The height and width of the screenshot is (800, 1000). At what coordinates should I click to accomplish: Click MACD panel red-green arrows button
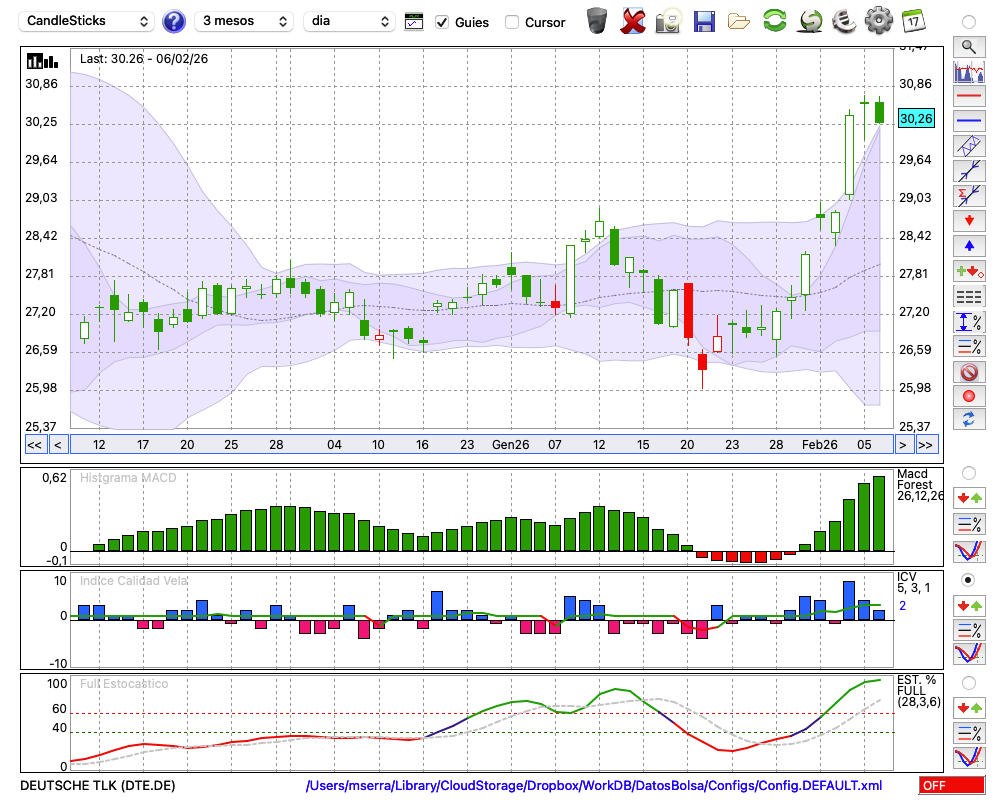[969, 498]
